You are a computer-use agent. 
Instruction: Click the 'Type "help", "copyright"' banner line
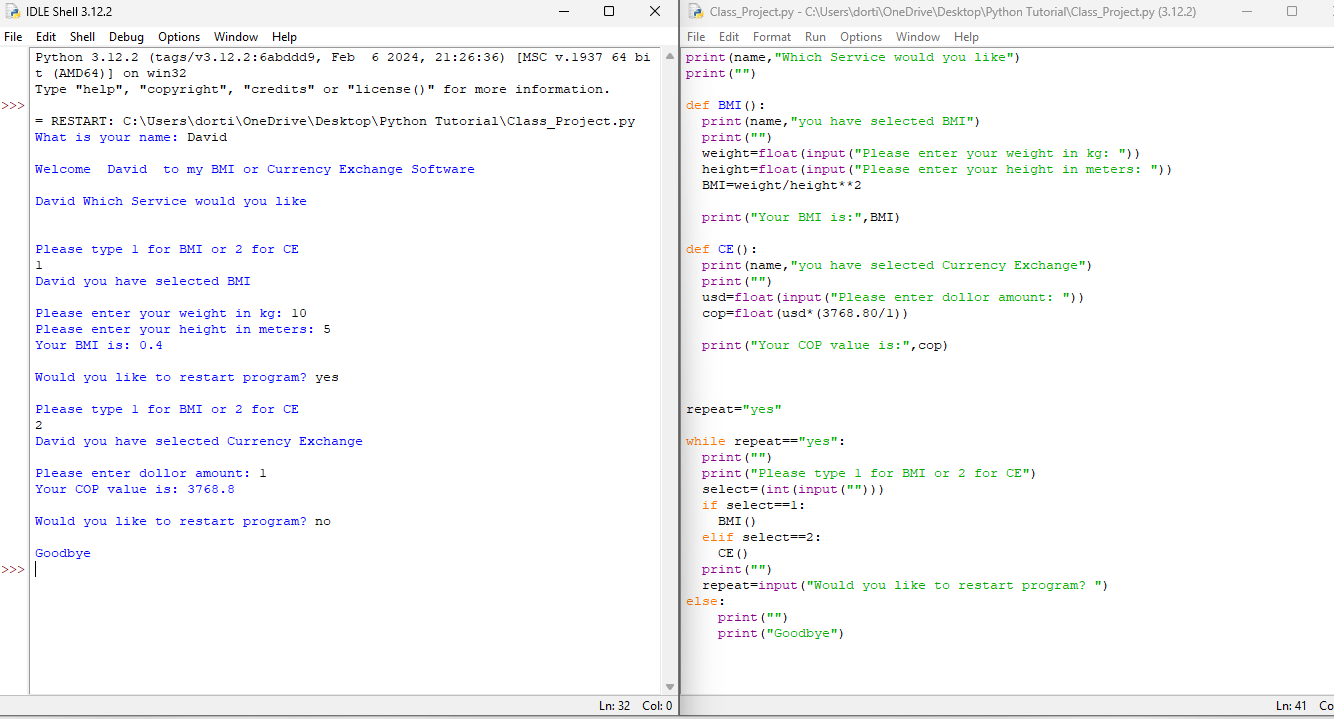(322, 89)
